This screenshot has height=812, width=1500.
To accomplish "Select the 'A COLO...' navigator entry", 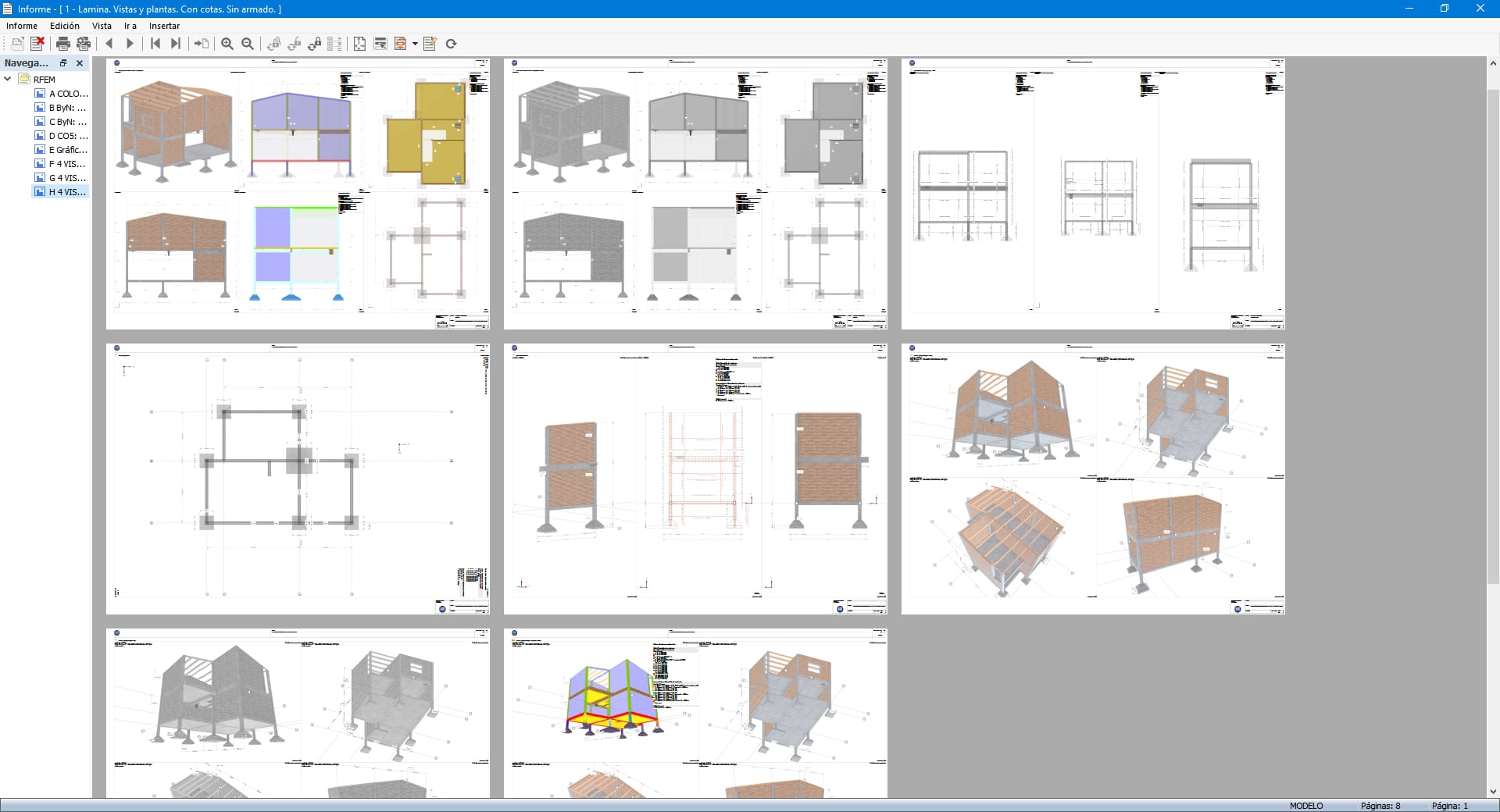I will 61,94.
